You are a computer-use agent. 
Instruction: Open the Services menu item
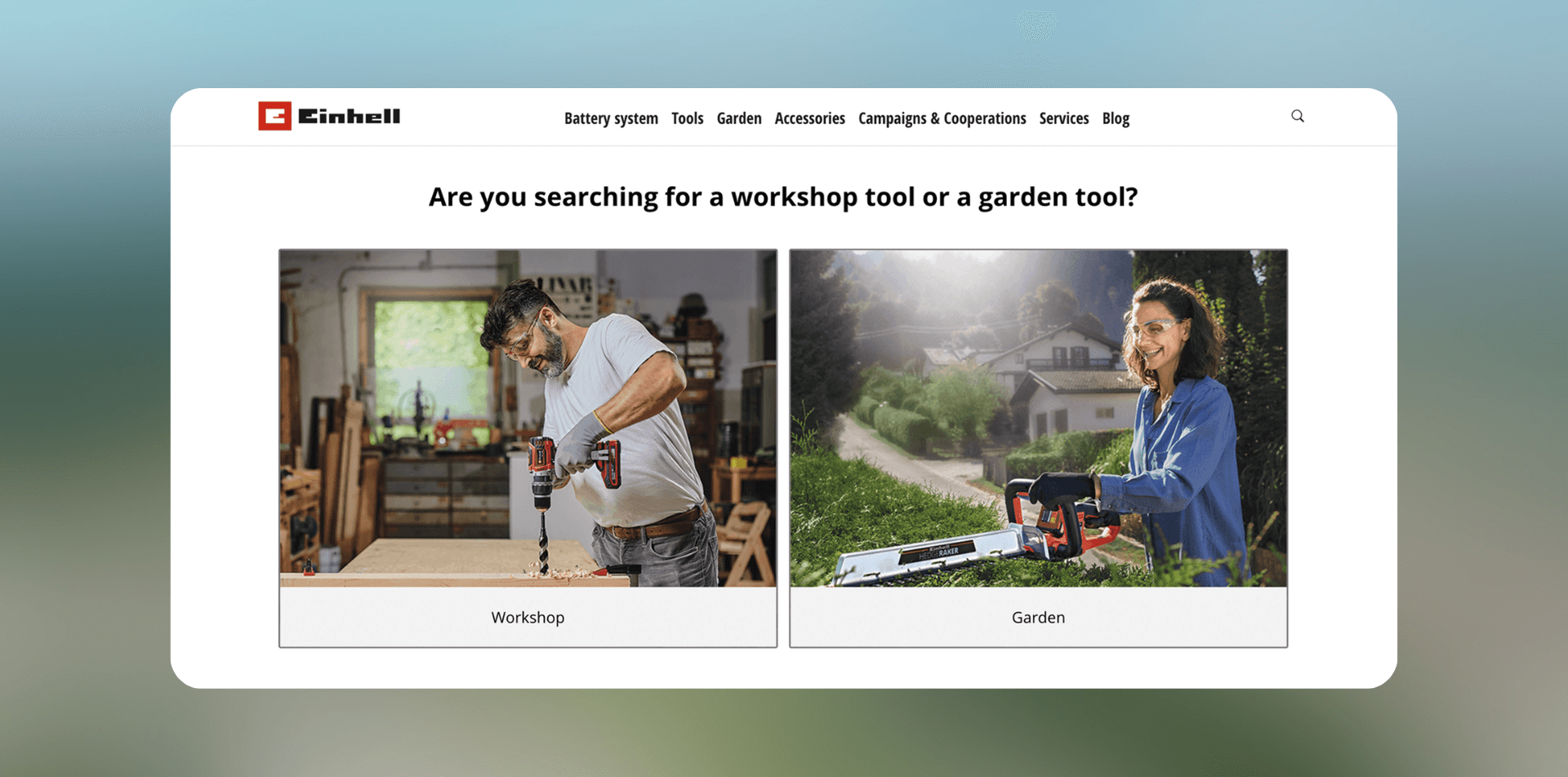[x=1063, y=118]
